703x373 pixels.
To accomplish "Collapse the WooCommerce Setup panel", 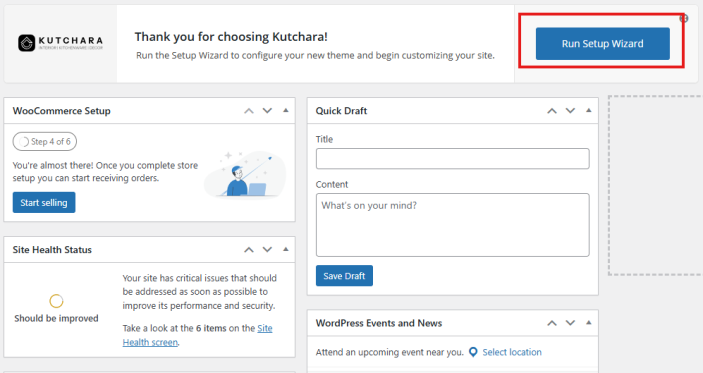I will coord(286,110).
